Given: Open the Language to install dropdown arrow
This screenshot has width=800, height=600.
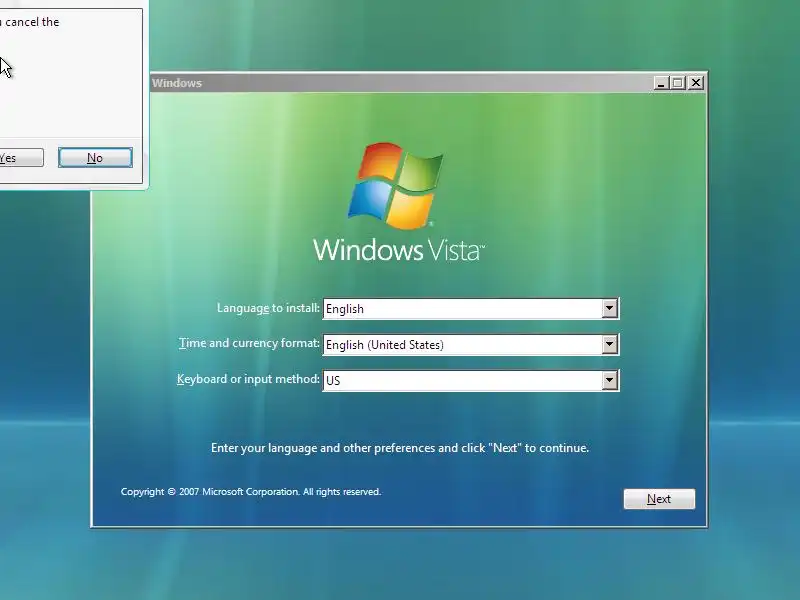Looking at the screenshot, I should [609, 308].
